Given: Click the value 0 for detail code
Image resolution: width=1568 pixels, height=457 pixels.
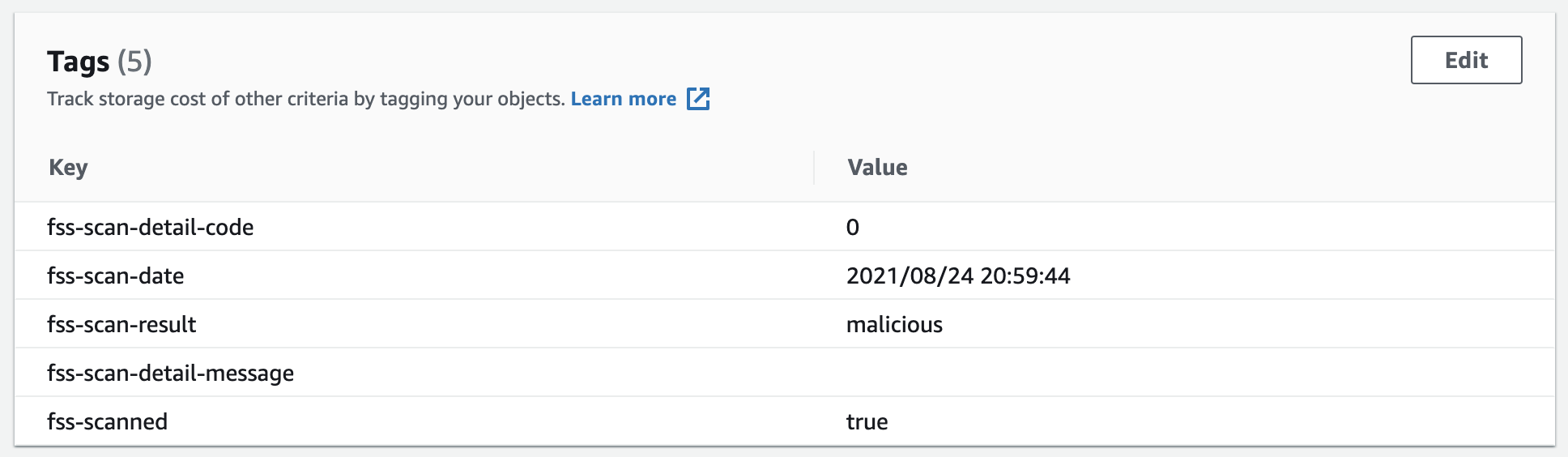Looking at the screenshot, I should pos(853,228).
